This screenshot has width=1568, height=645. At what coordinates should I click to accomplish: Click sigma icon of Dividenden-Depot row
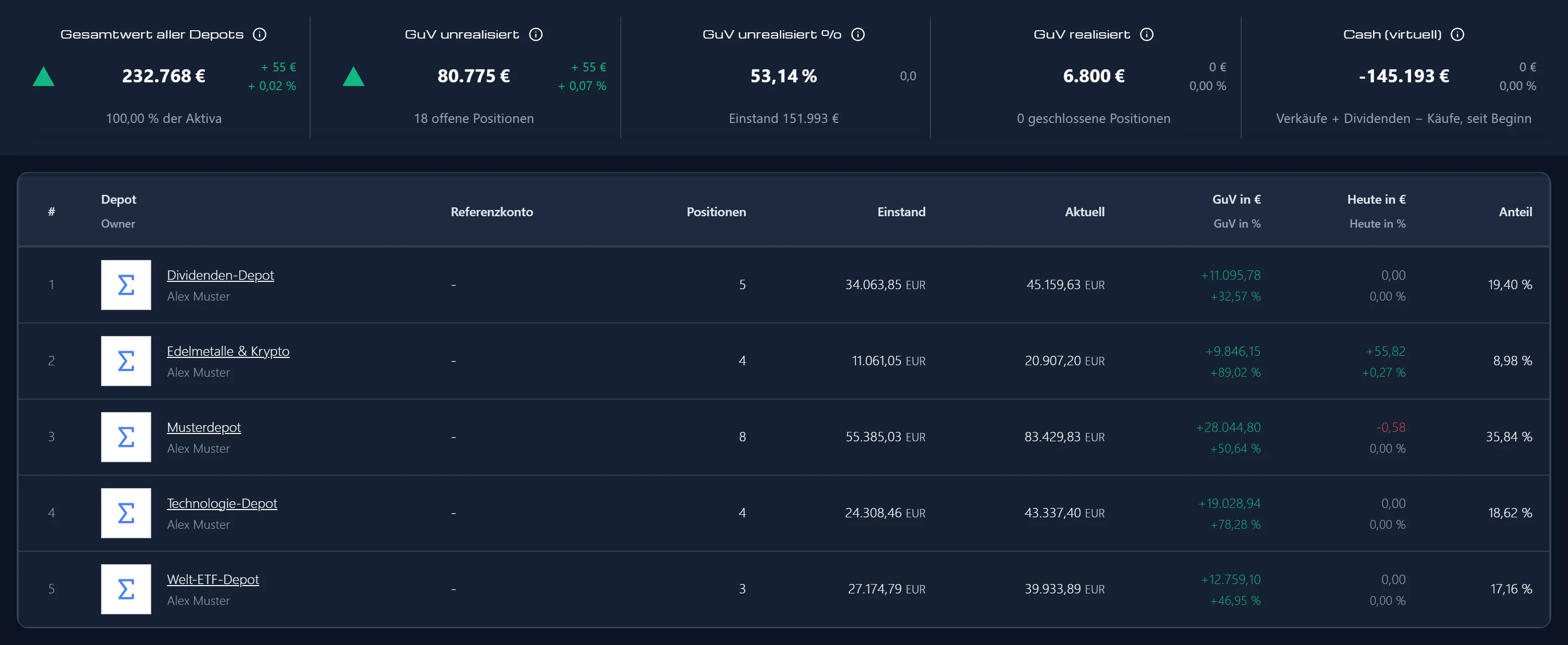pos(126,285)
